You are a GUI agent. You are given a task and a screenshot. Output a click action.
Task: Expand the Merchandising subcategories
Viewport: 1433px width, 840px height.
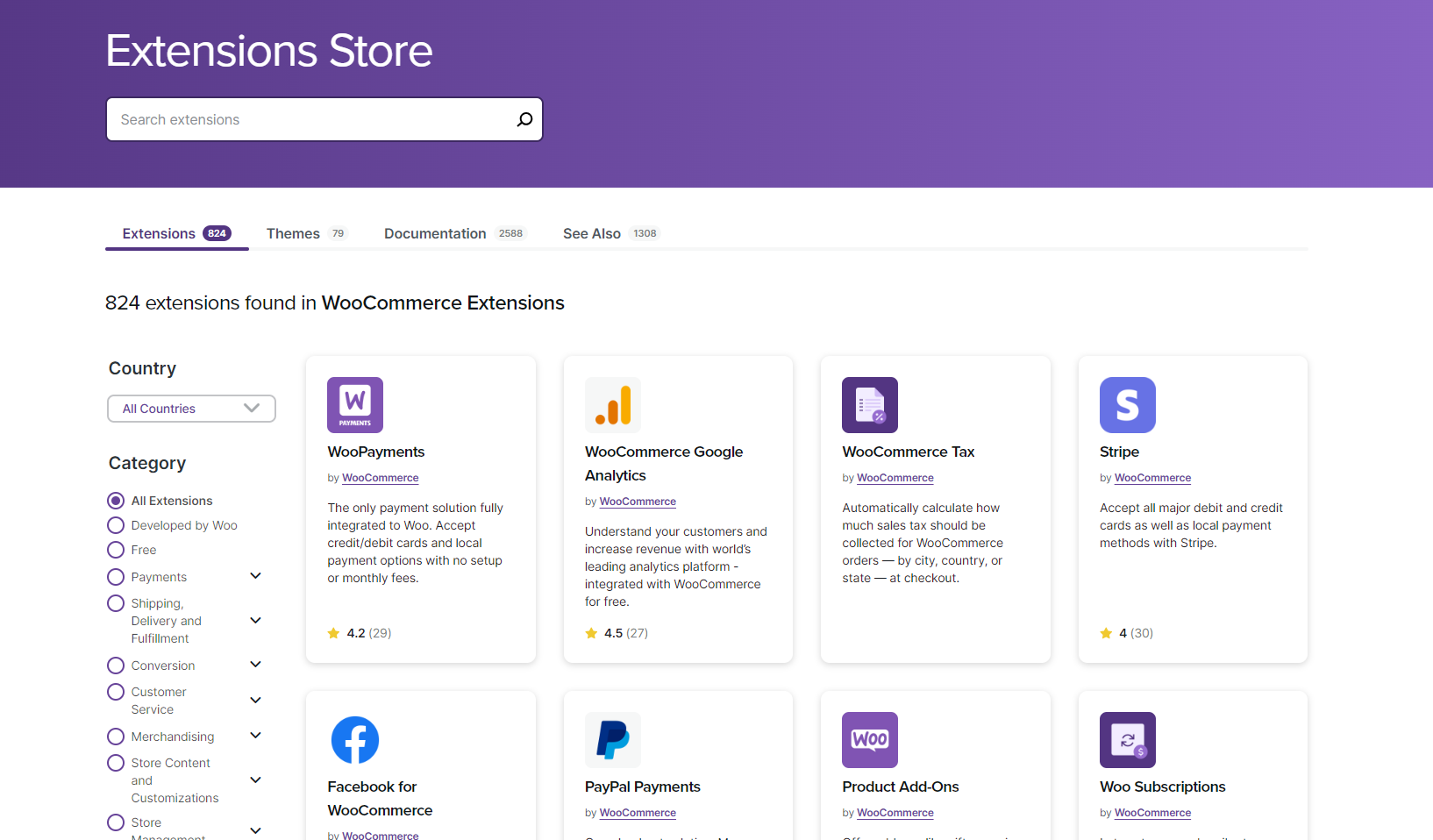click(x=256, y=736)
